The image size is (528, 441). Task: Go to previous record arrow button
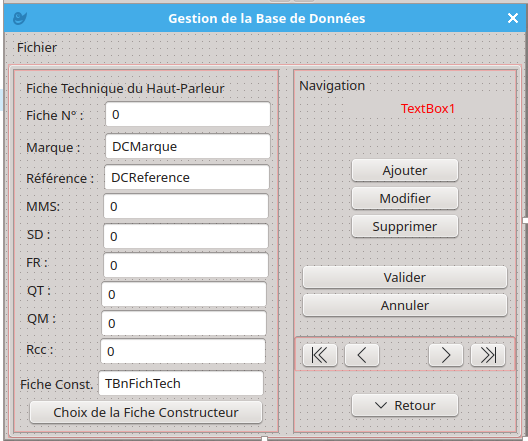click(362, 355)
